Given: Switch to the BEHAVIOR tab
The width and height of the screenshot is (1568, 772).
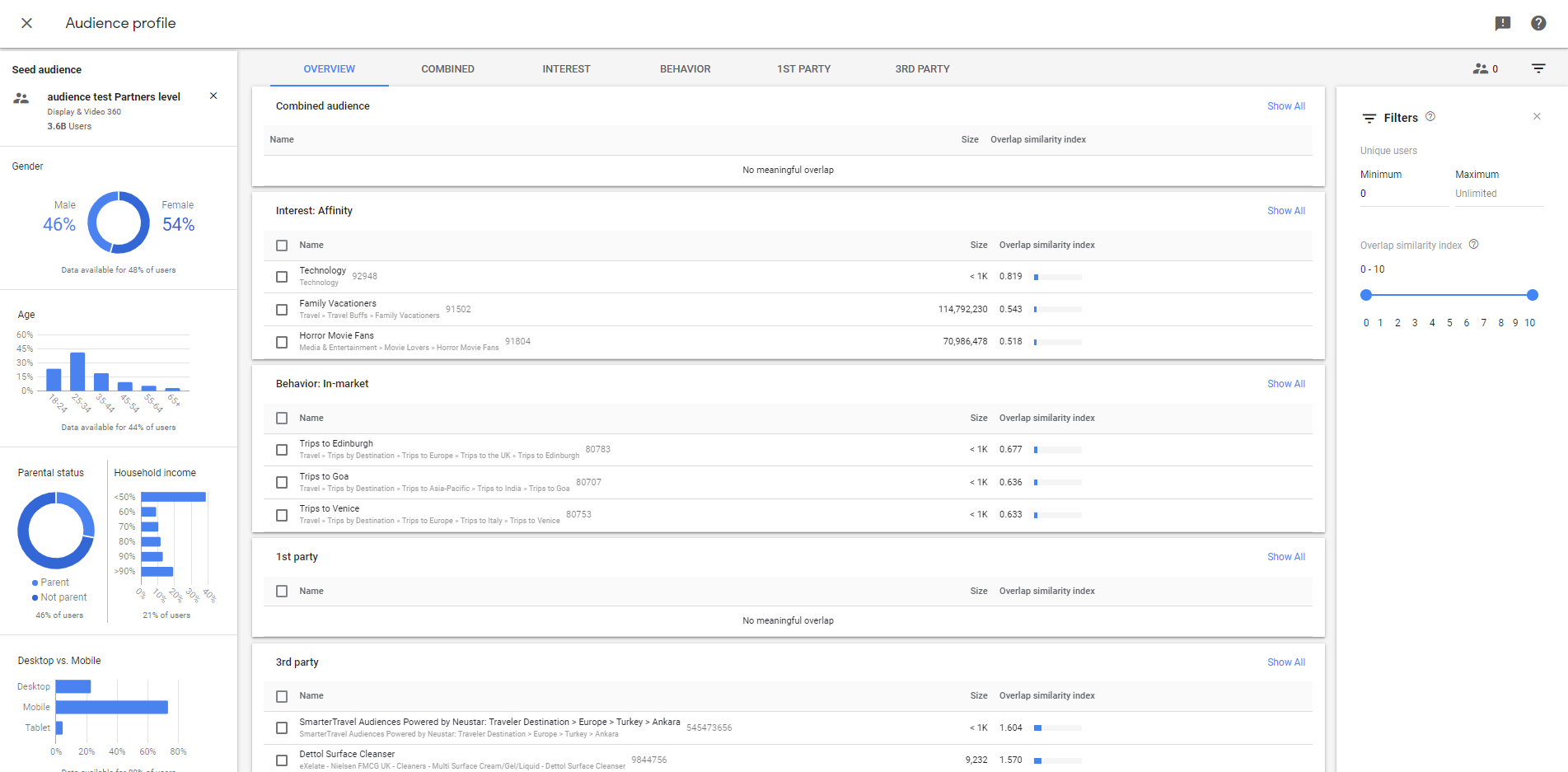Looking at the screenshot, I should coord(685,69).
